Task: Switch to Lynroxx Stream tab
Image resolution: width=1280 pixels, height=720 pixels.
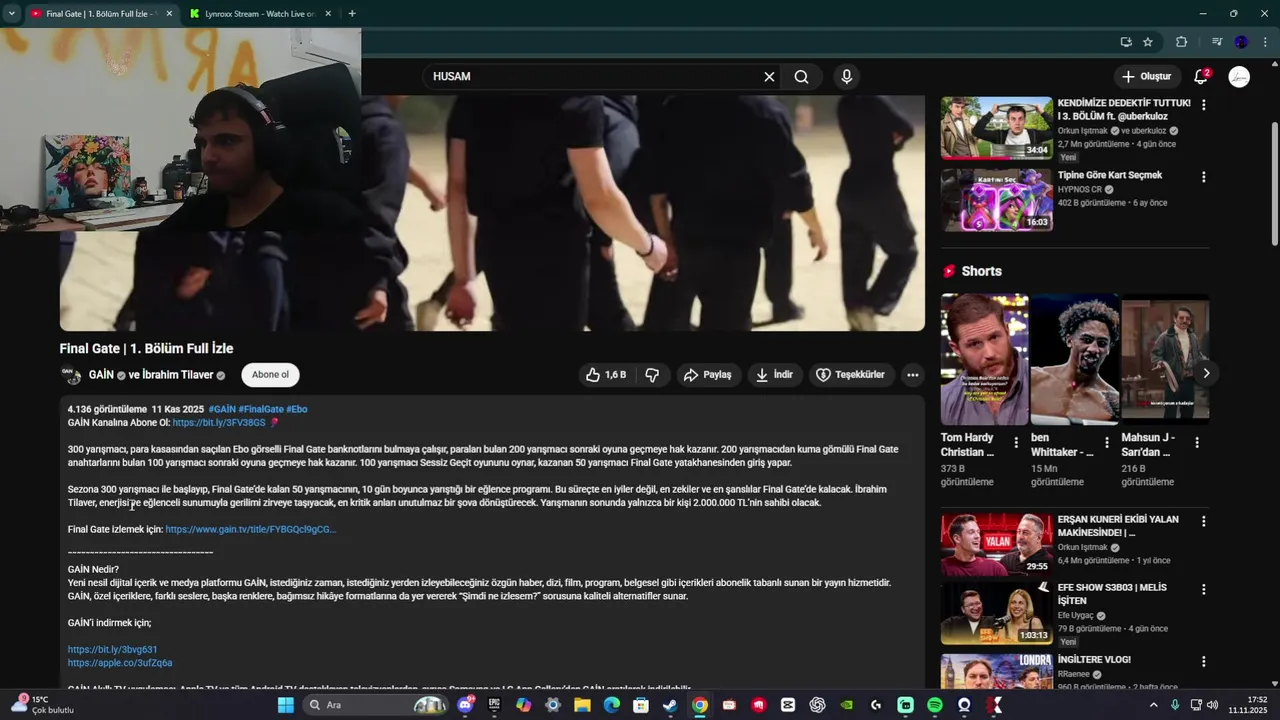Action: click(x=260, y=14)
